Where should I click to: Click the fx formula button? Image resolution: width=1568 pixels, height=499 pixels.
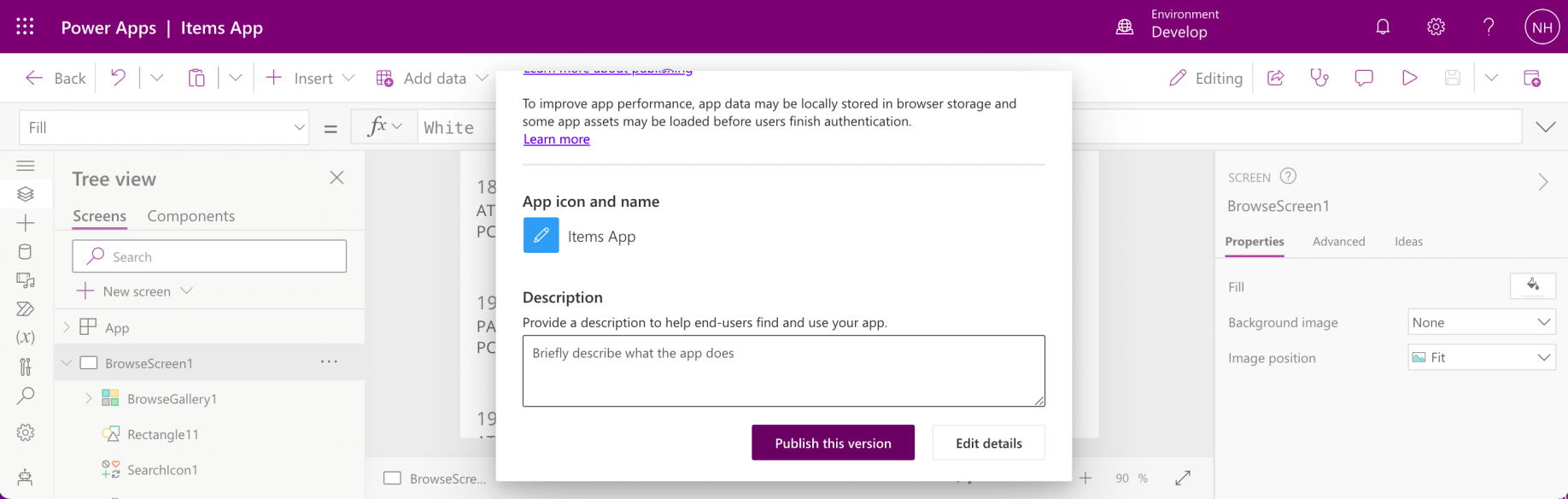pos(384,126)
